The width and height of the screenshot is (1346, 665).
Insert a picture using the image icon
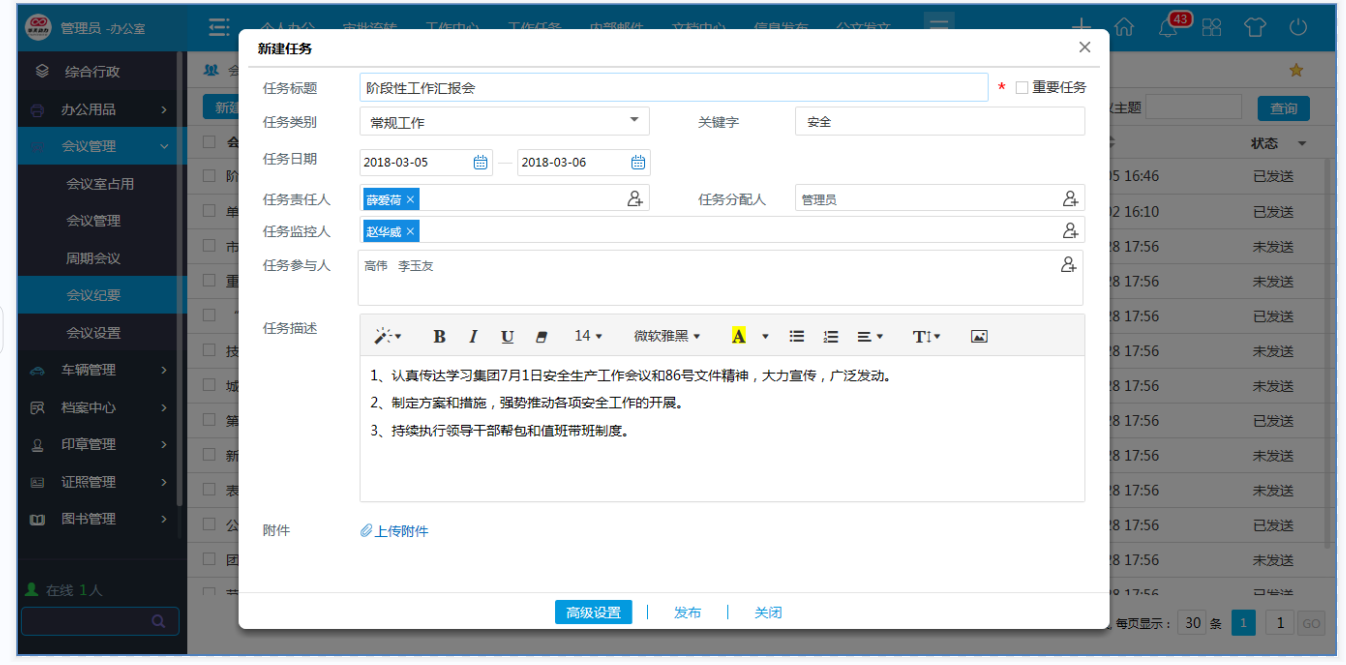click(x=979, y=337)
